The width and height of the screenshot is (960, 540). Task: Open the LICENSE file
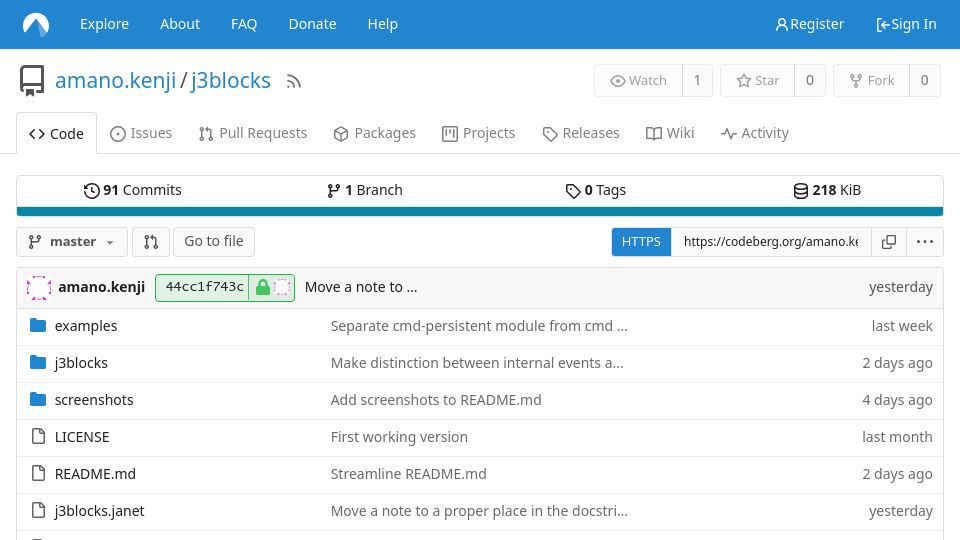82,437
